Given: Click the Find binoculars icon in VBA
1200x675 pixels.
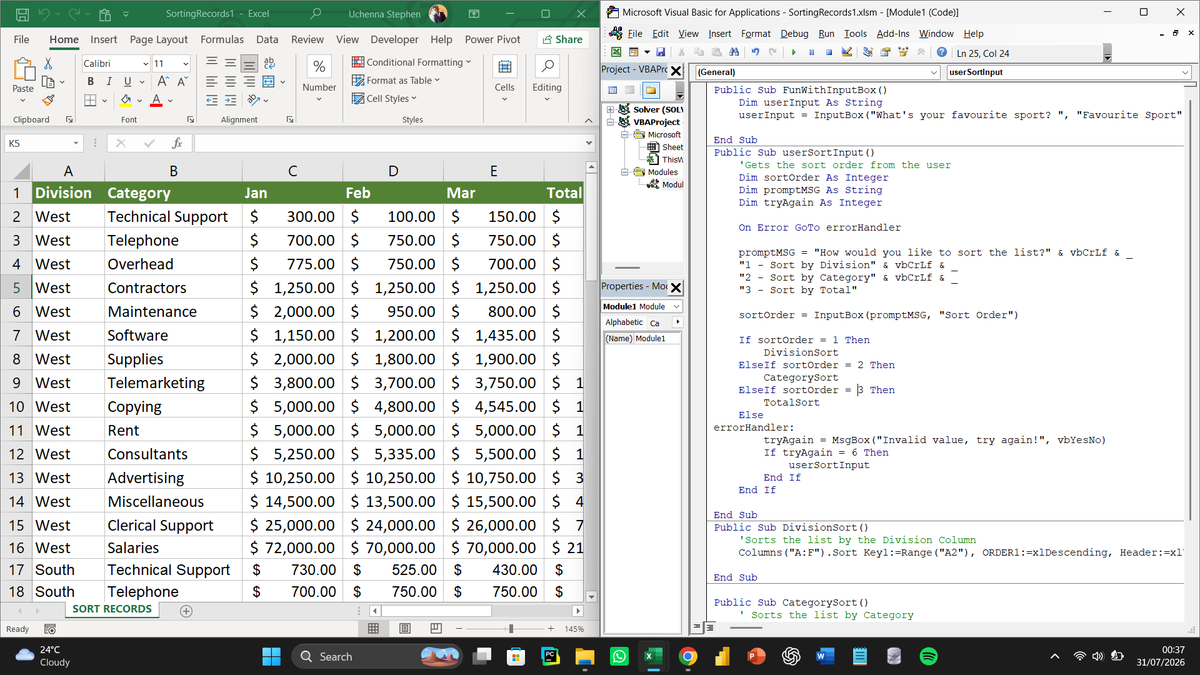Looking at the screenshot, I should coord(734,52).
